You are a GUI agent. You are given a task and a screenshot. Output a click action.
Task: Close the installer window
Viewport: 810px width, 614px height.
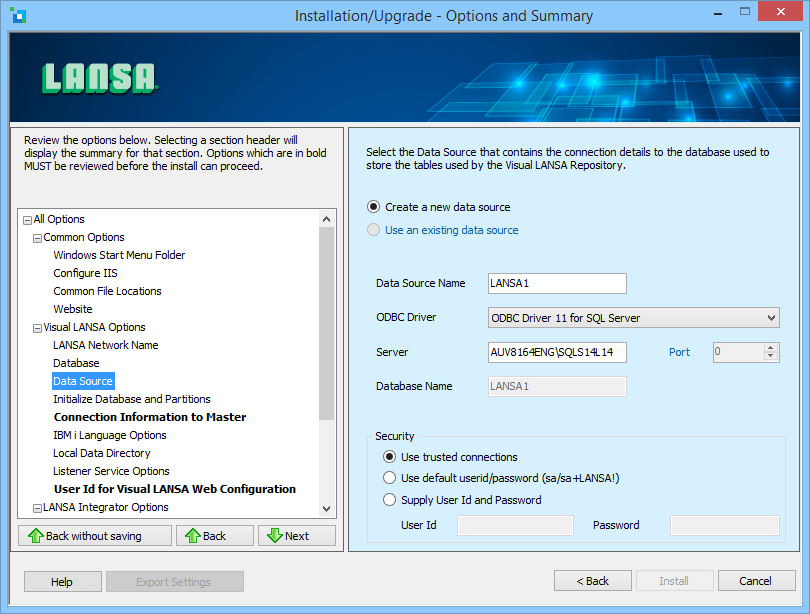tap(781, 11)
